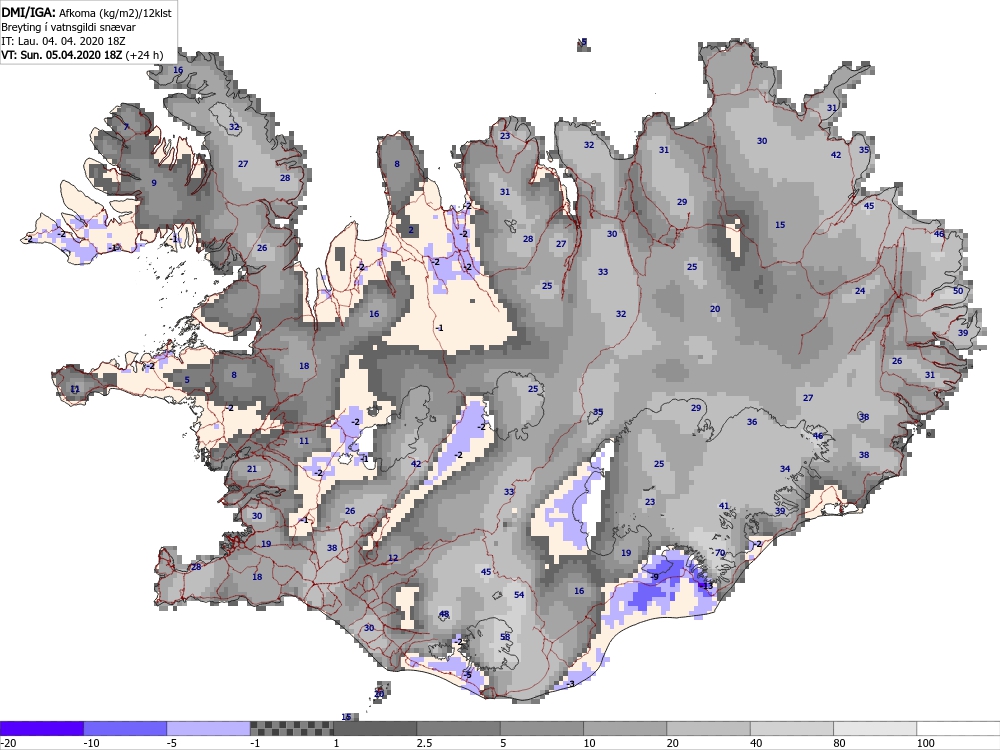Click the '-20' legend tick label

click(8, 743)
